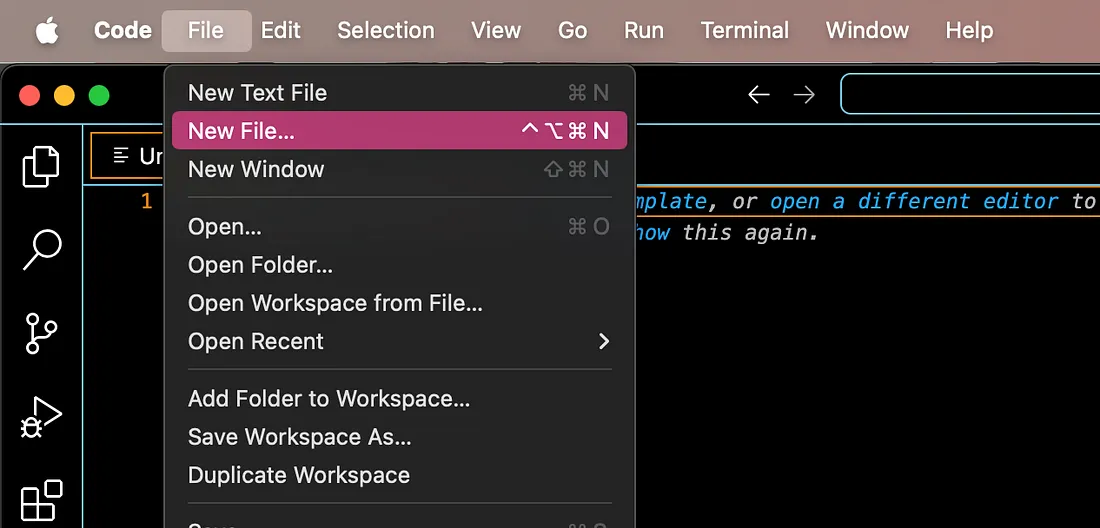The height and width of the screenshot is (528, 1100).
Task: Open the Run menu
Action: pyautogui.click(x=644, y=31)
